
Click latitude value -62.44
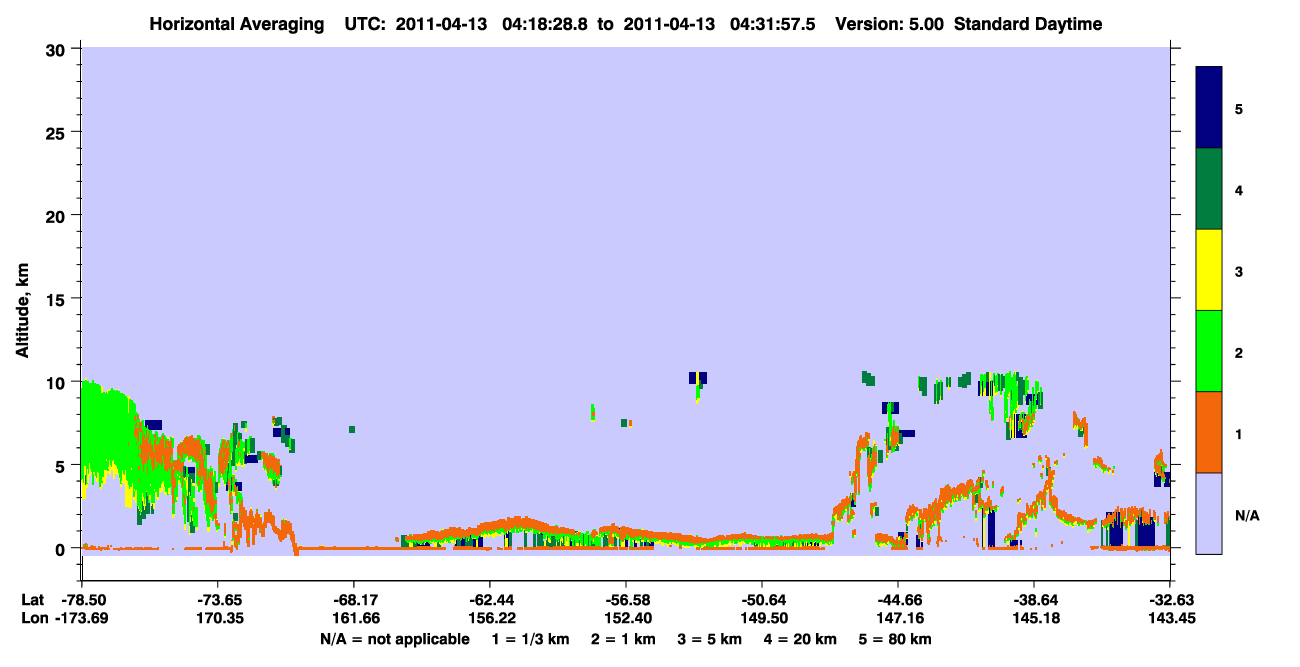[489, 600]
